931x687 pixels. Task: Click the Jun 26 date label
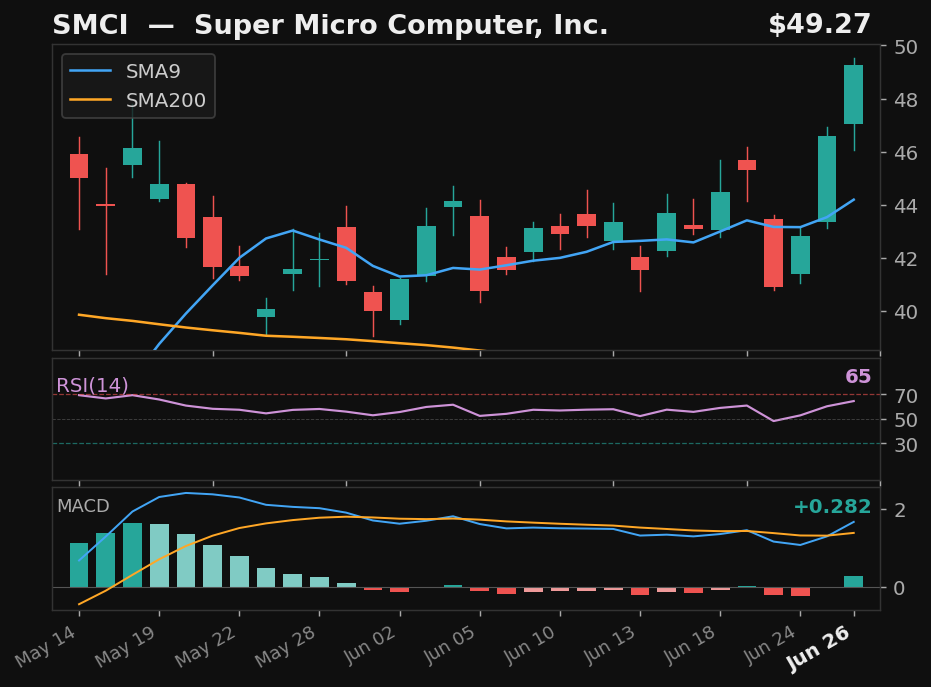(x=818, y=650)
